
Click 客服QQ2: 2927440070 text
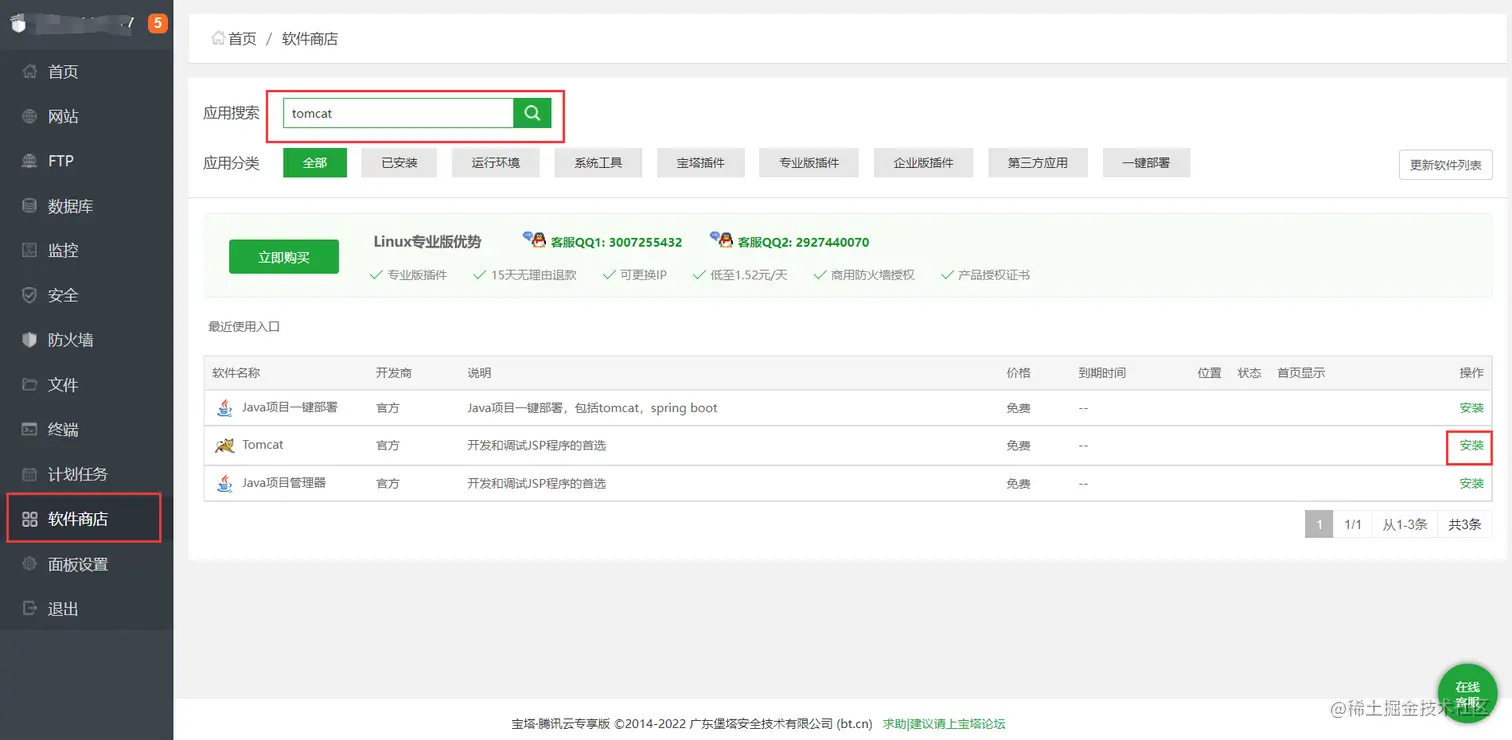pyautogui.click(x=803, y=242)
